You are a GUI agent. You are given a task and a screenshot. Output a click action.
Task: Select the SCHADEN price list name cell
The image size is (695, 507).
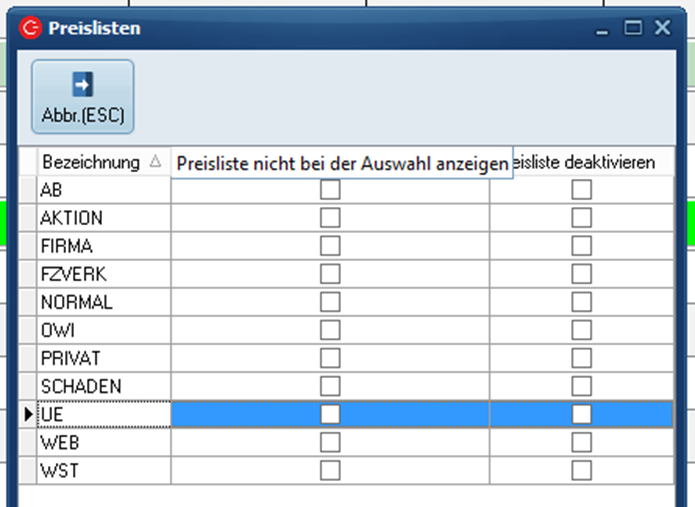click(100, 386)
